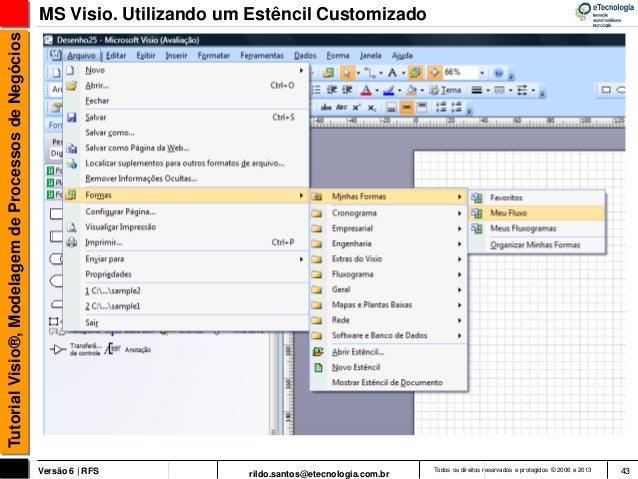Click the small caps Abc icon

pos(341,107)
